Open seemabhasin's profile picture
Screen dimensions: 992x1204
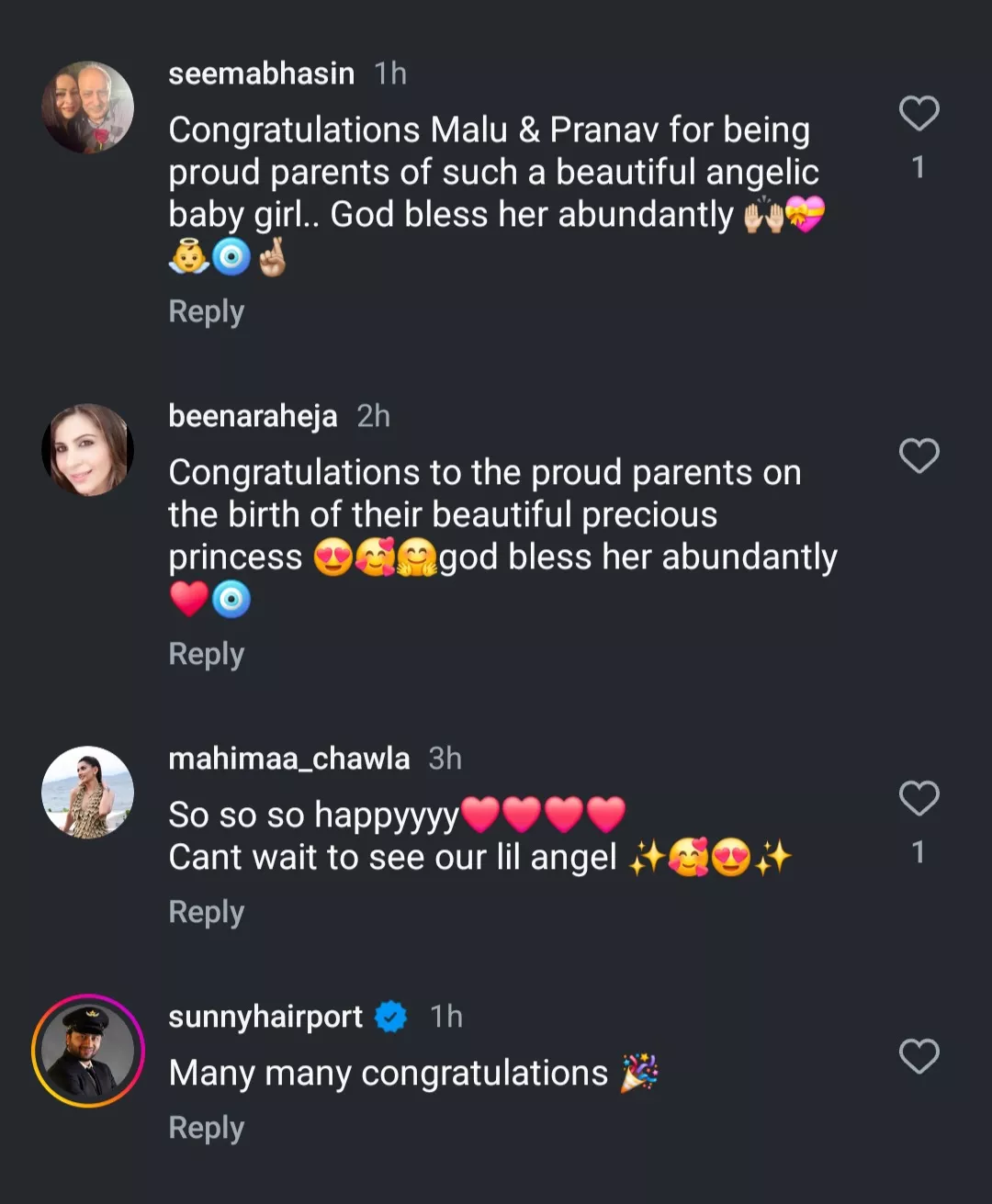pyautogui.click(x=88, y=107)
